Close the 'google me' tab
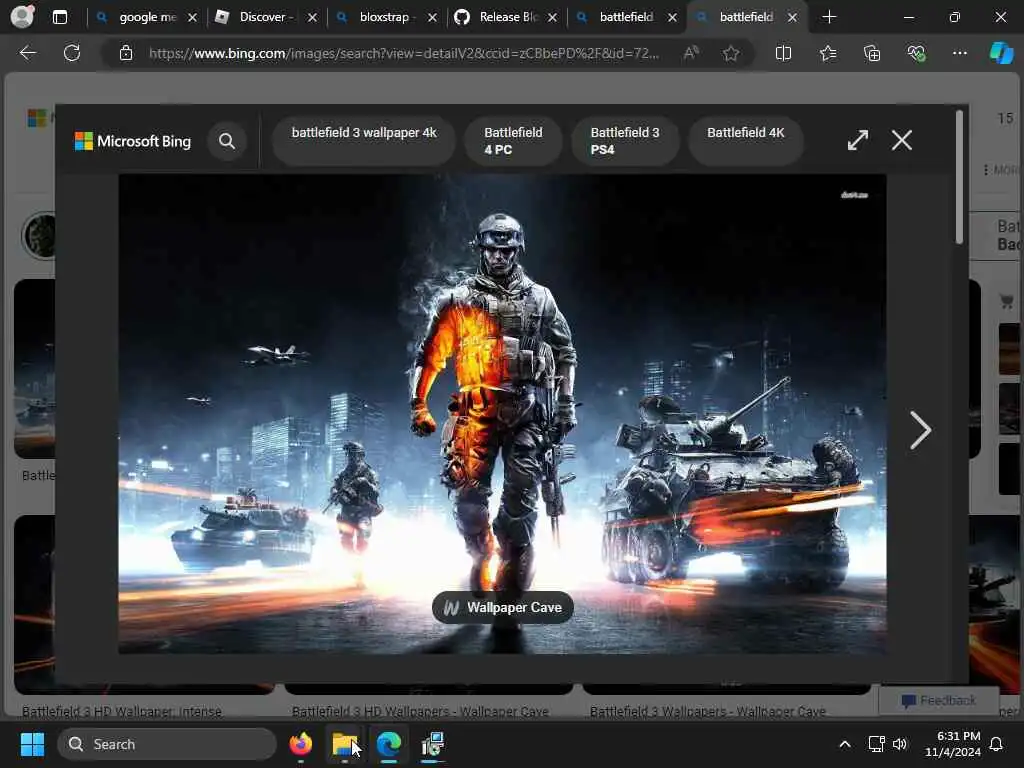This screenshot has height=768, width=1024. coord(192,18)
